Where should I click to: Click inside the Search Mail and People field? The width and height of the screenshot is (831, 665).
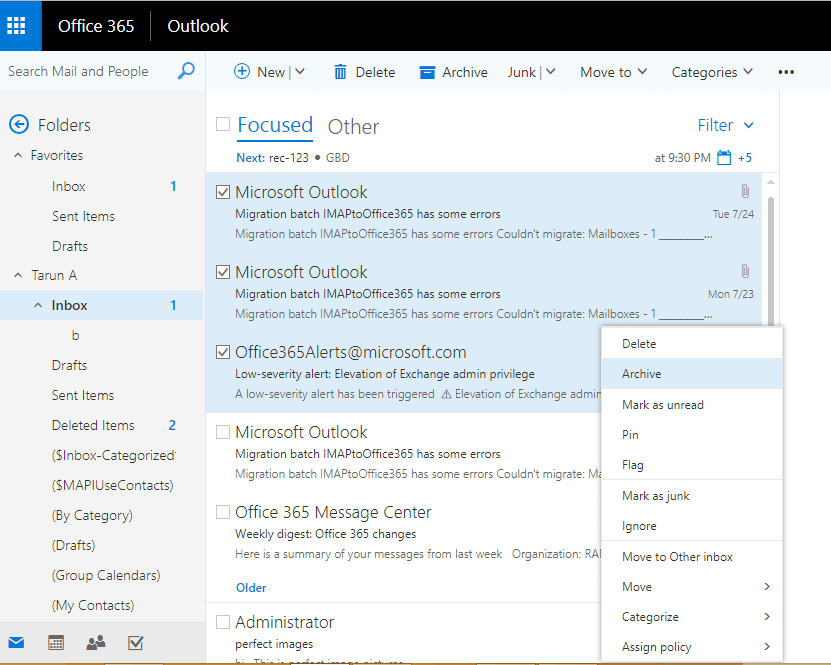(x=80, y=71)
